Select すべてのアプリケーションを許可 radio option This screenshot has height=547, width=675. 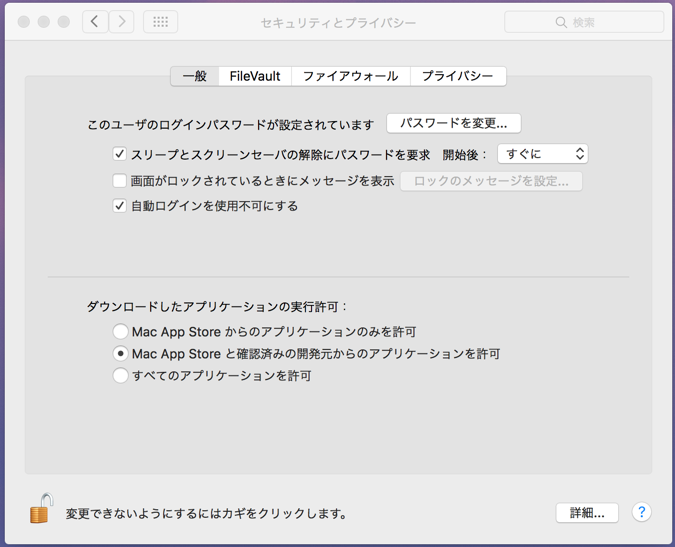[120, 375]
